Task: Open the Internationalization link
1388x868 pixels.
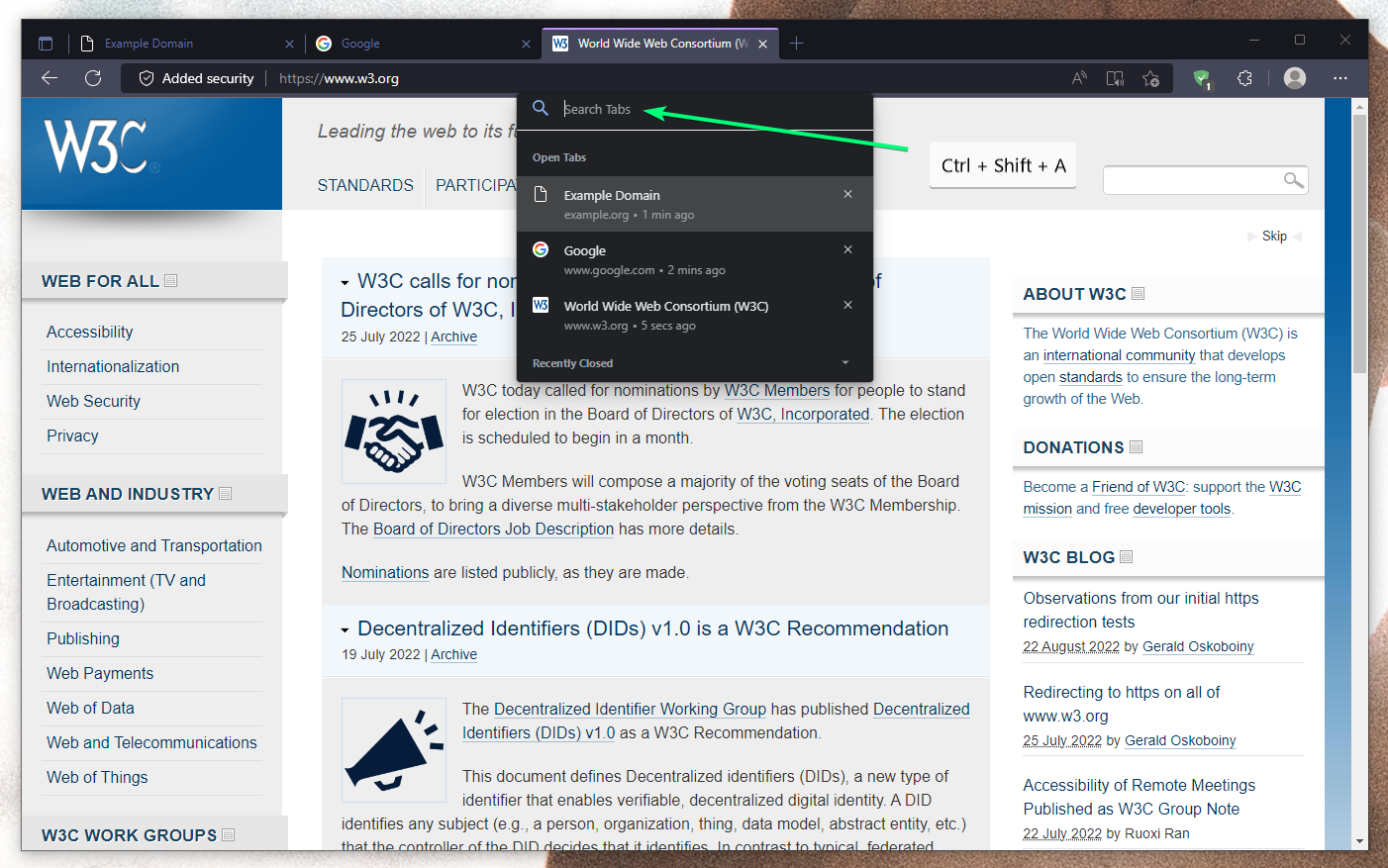Action: (113, 366)
